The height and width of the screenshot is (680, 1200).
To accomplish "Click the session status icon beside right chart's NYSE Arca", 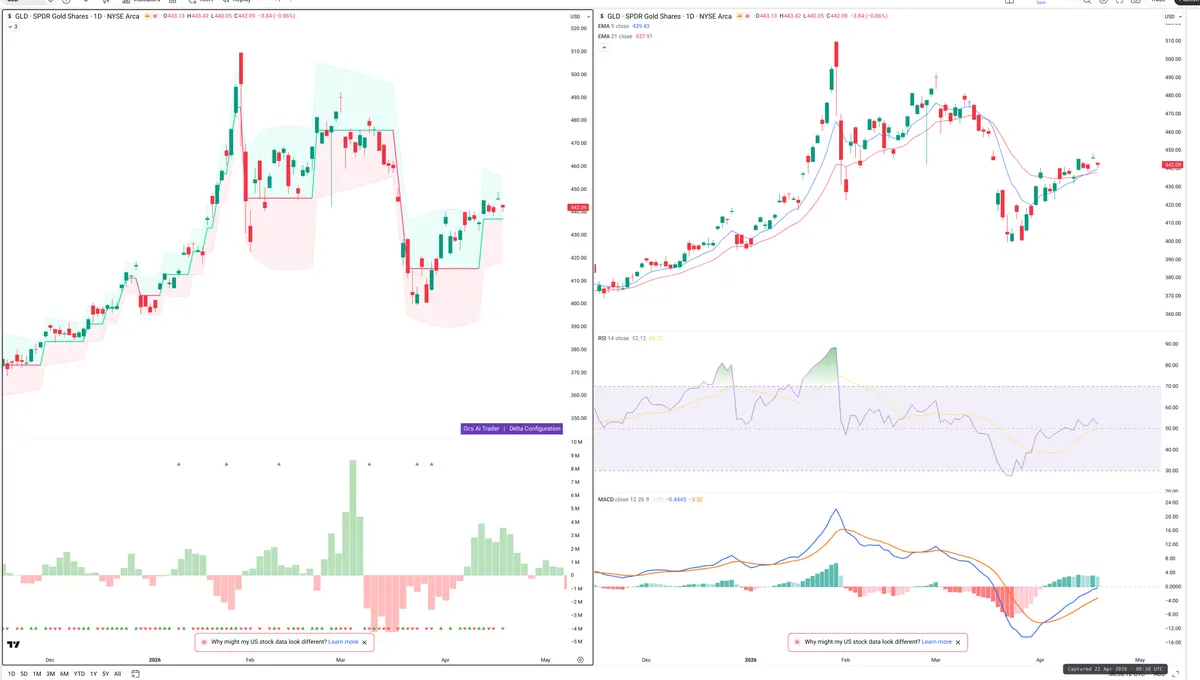I will (x=740, y=17).
